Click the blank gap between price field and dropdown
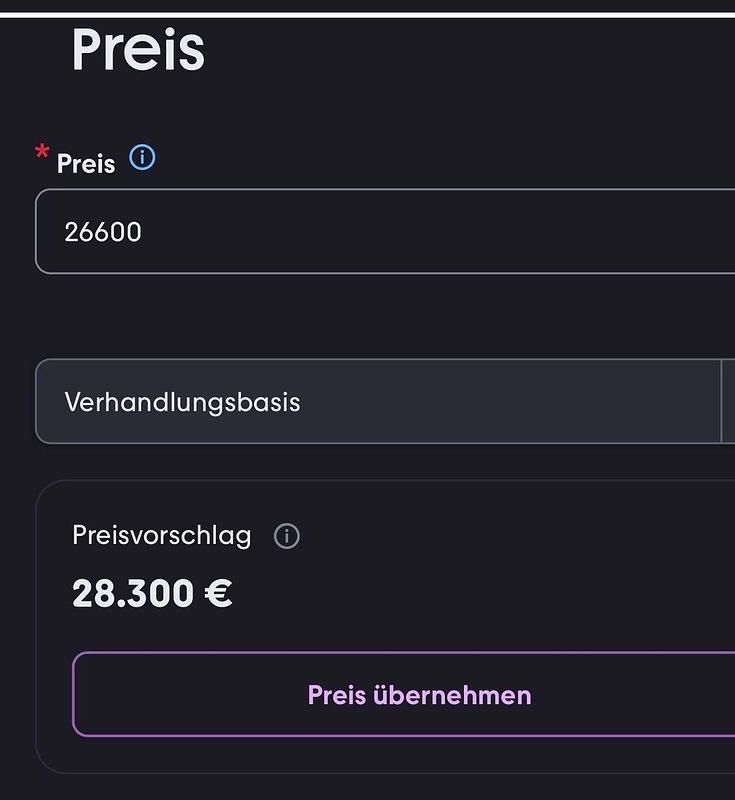Image resolution: width=735 pixels, height=800 pixels. click(x=380, y=316)
